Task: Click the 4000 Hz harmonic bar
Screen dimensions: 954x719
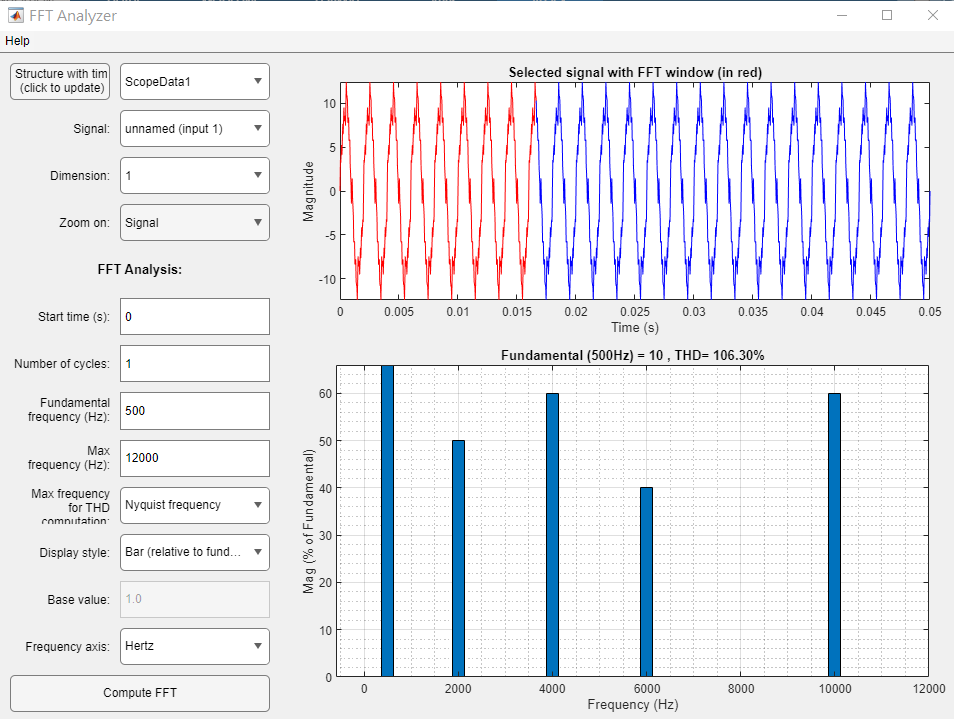Action: tap(552, 535)
